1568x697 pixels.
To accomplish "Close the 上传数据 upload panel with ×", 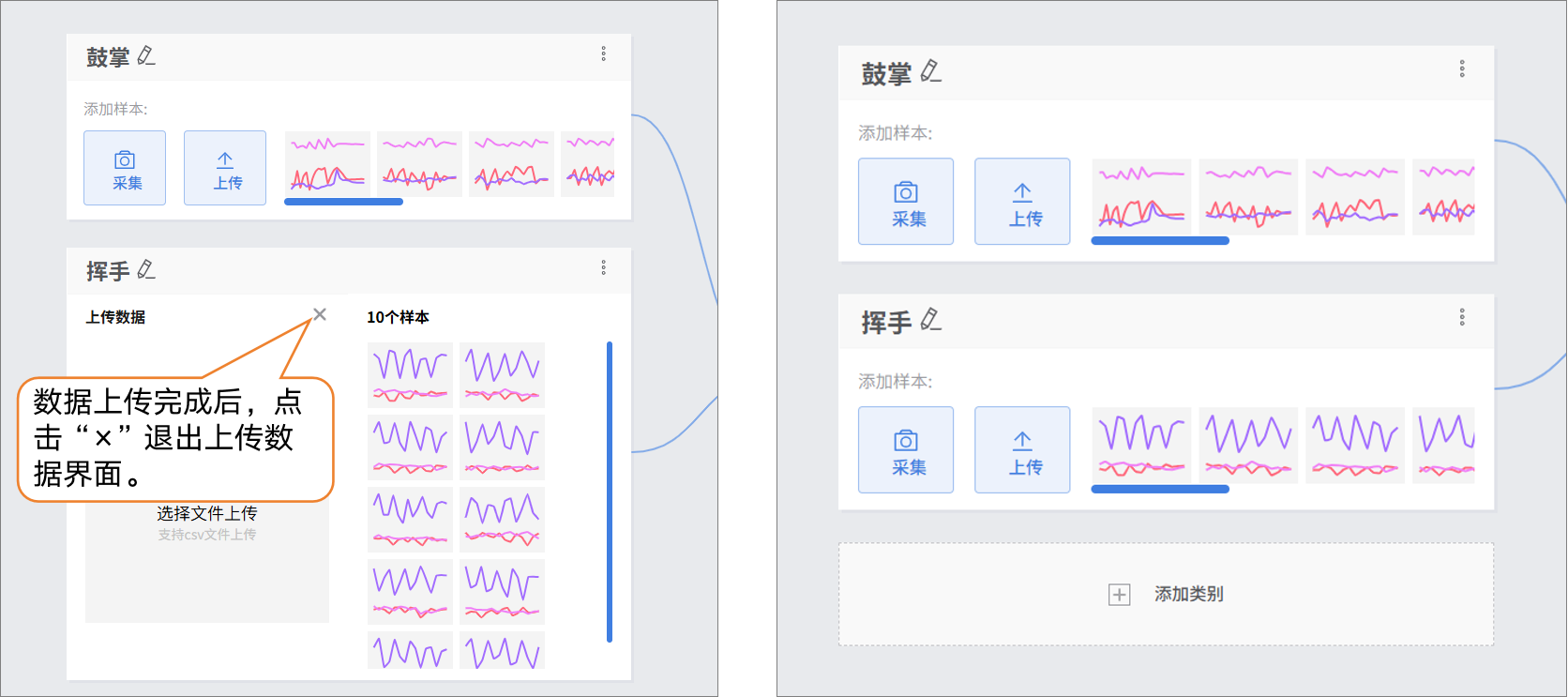I will point(320,314).
